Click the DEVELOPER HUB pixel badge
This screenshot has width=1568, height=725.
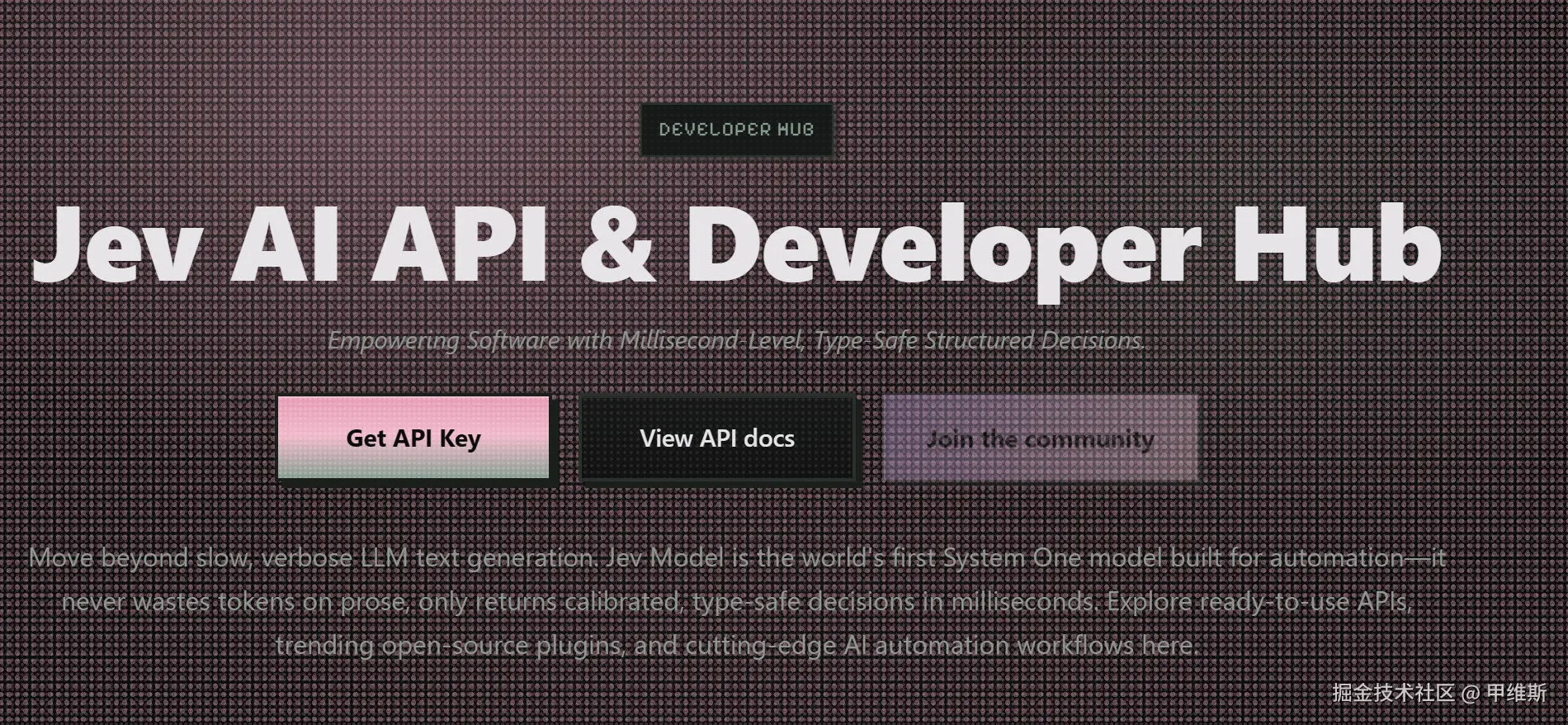(737, 129)
